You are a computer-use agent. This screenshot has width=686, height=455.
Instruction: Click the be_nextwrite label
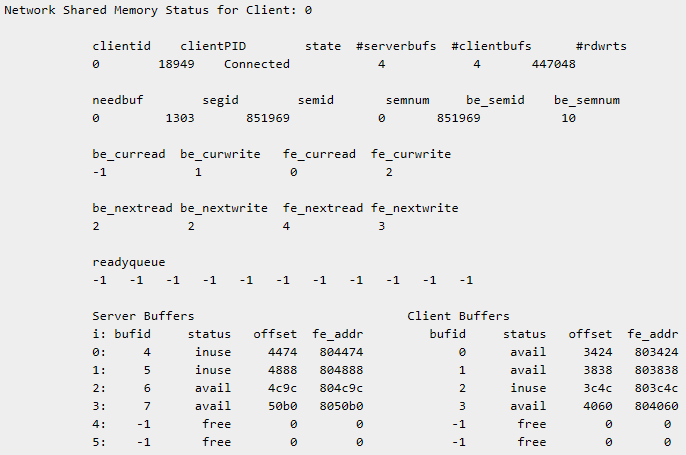(224, 208)
